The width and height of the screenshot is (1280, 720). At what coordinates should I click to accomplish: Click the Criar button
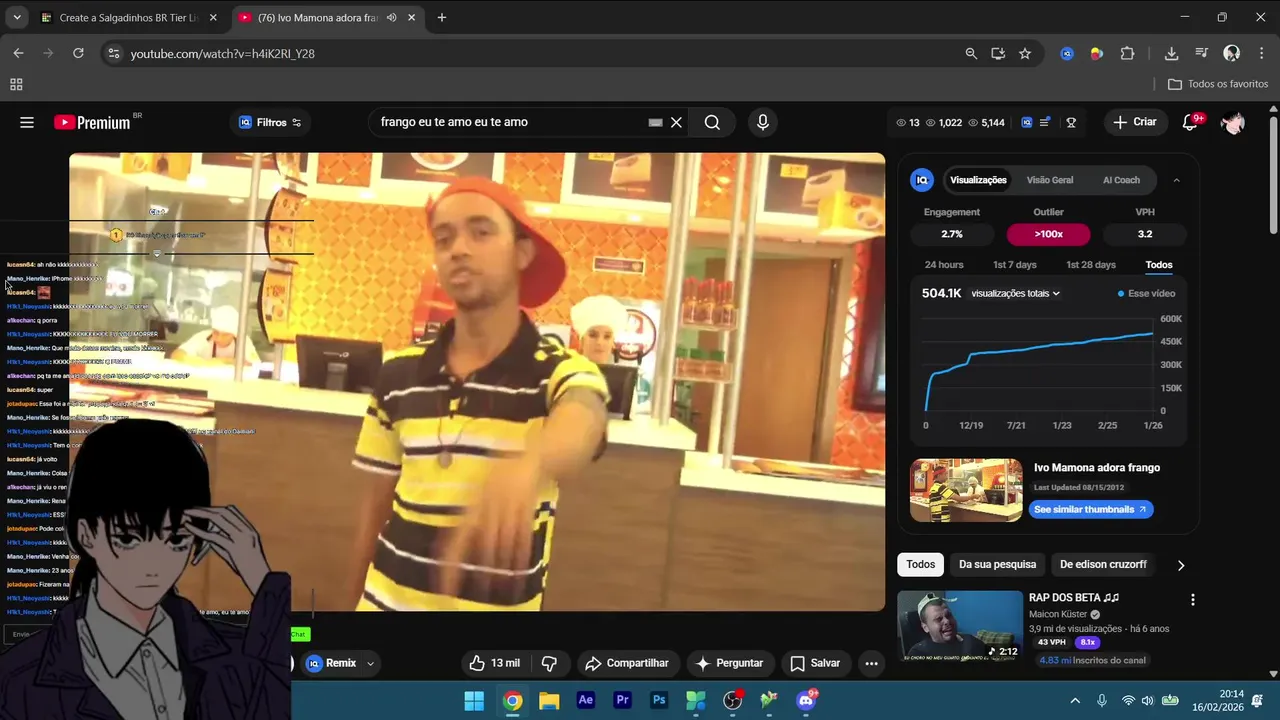pos(1135,122)
